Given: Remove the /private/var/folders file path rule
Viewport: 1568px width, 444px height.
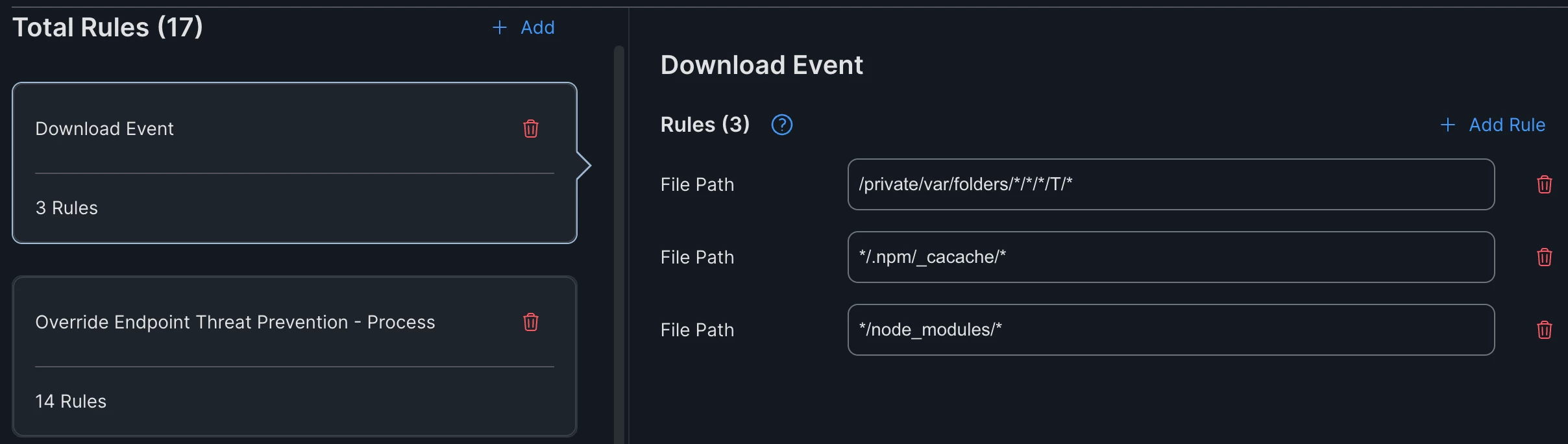Looking at the screenshot, I should coord(1545,184).
